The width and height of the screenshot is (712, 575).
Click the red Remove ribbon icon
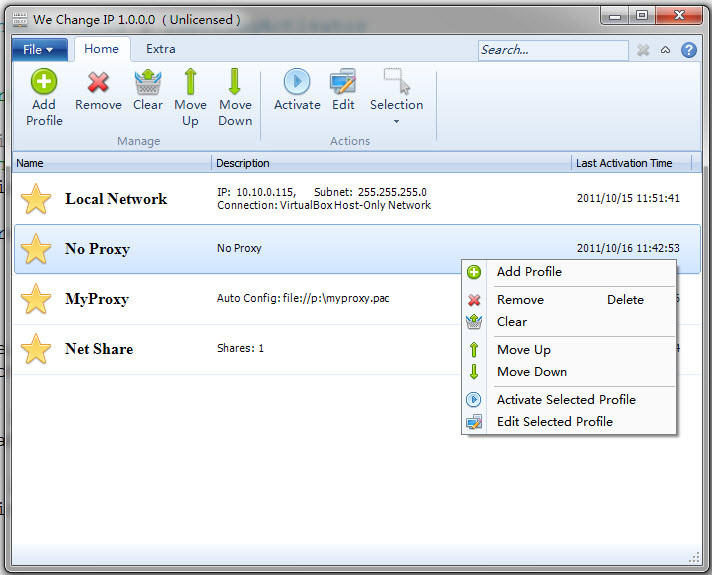pos(98,82)
